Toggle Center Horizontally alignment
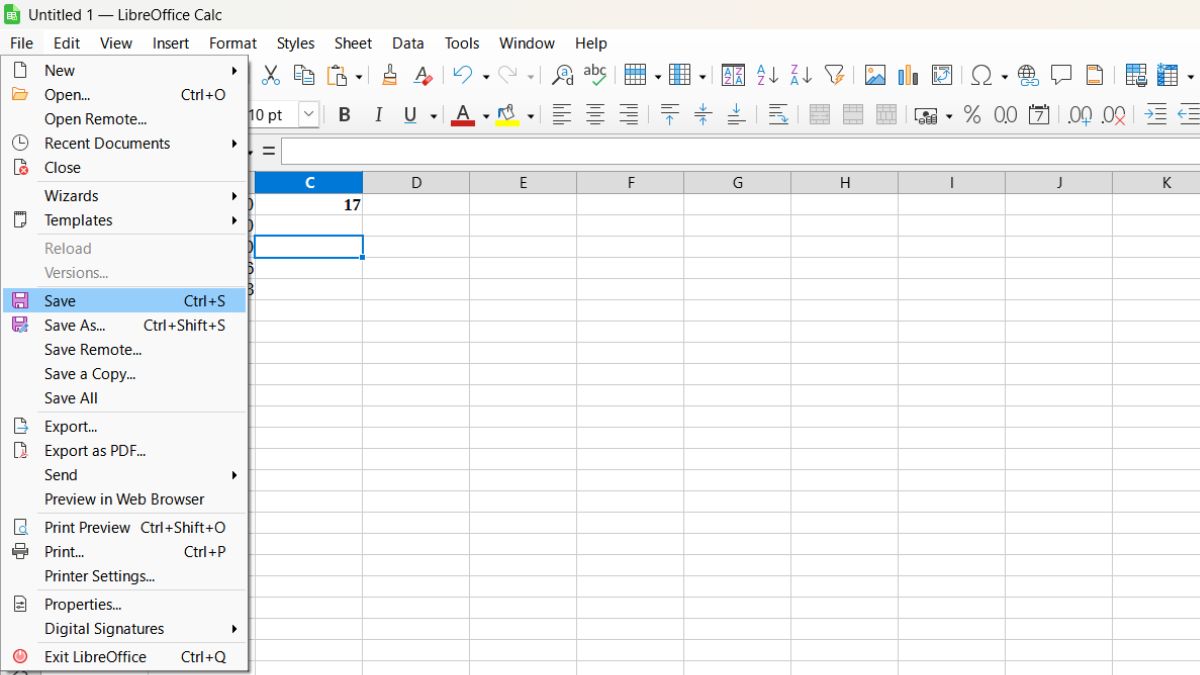This screenshot has height=675, width=1200. coord(595,115)
